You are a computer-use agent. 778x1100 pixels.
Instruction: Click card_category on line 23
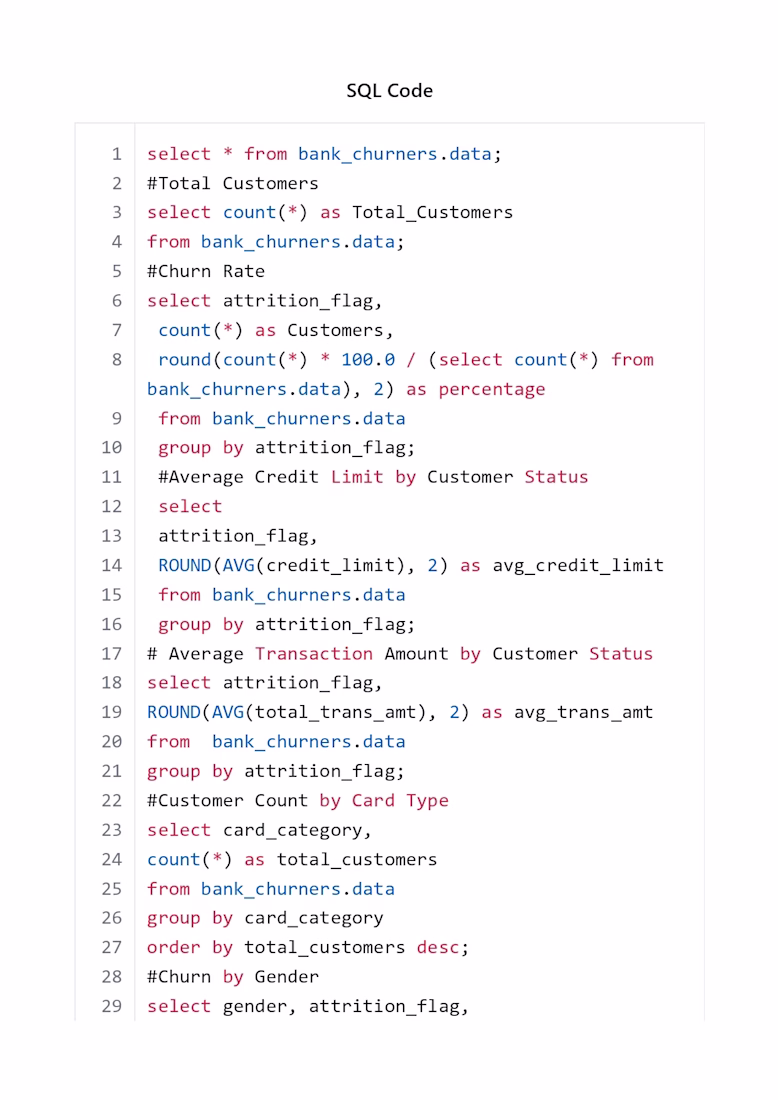[293, 831]
